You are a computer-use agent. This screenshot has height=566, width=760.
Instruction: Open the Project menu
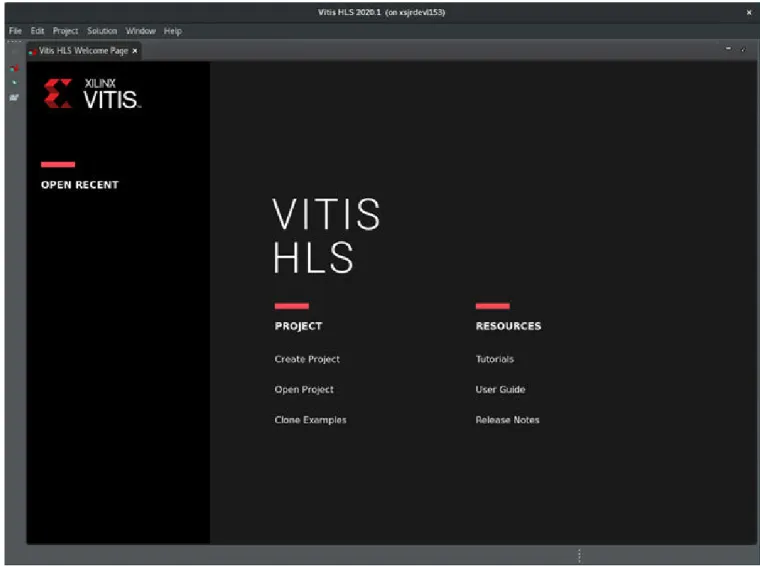[x=65, y=31]
